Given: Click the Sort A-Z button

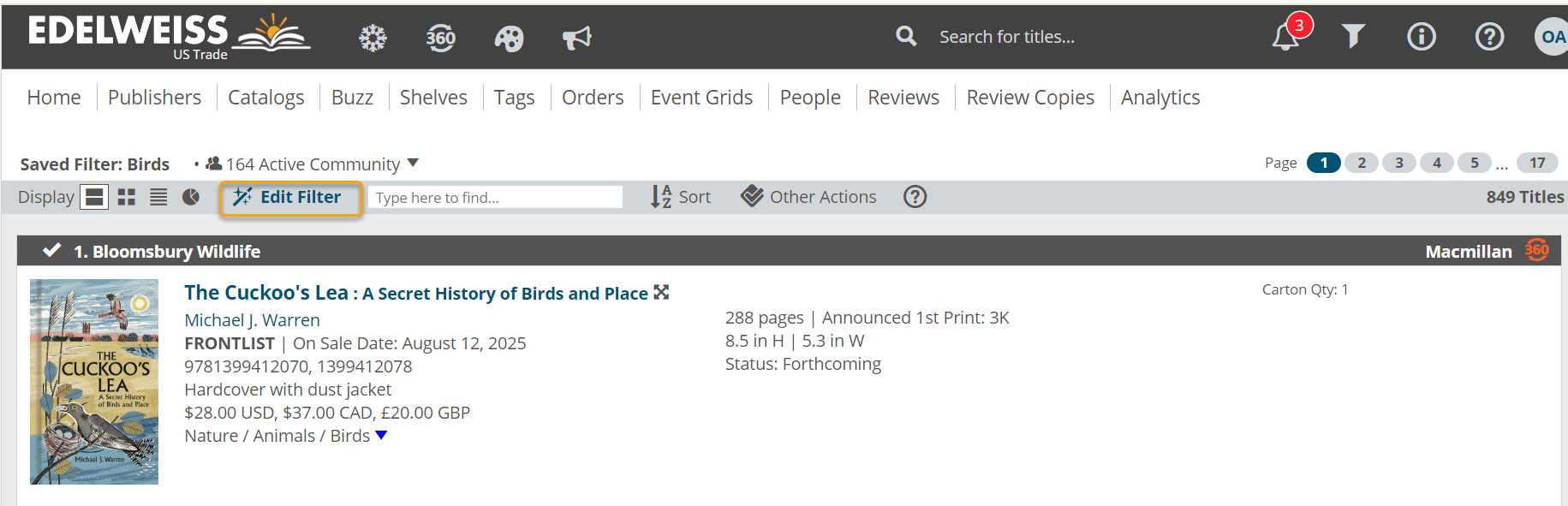Looking at the screenshot, I should 681,197.
